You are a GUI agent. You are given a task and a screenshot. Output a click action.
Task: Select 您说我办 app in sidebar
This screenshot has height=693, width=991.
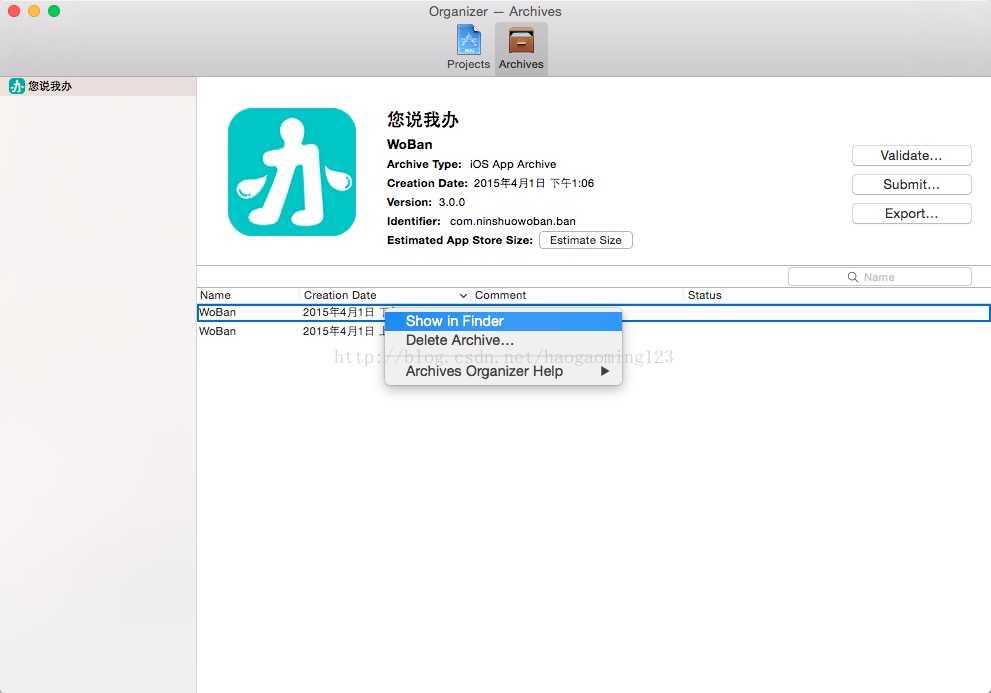point(98,86)
